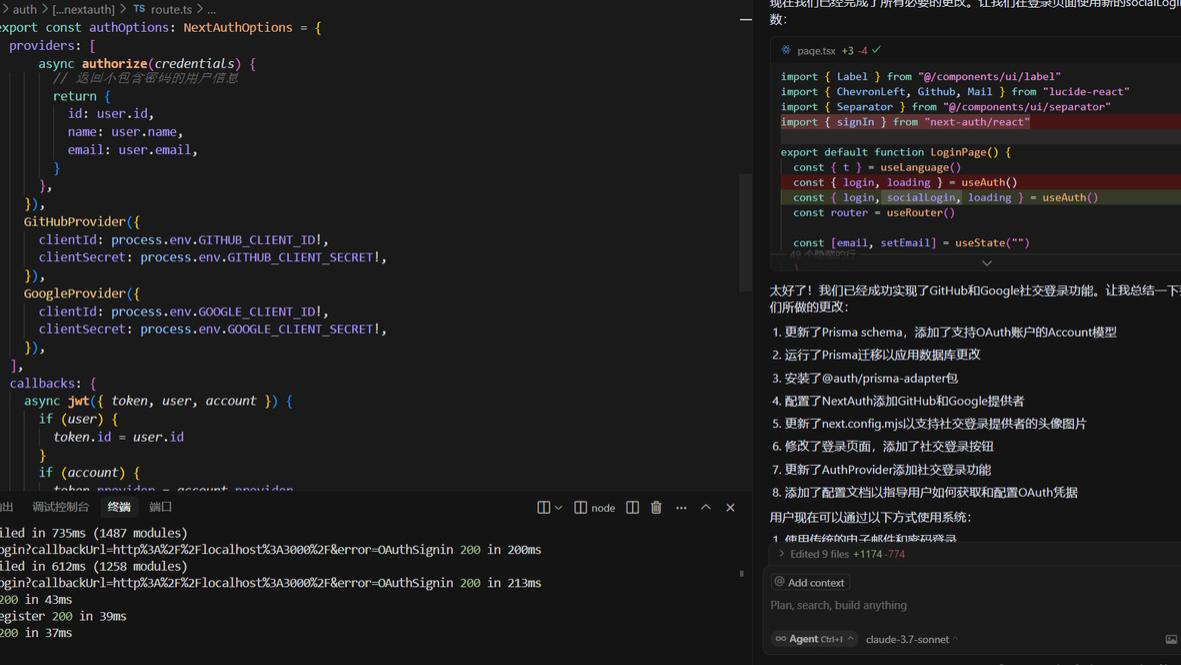Click highlighted socialLogin in the added diff line

click(x=920, y=197)
